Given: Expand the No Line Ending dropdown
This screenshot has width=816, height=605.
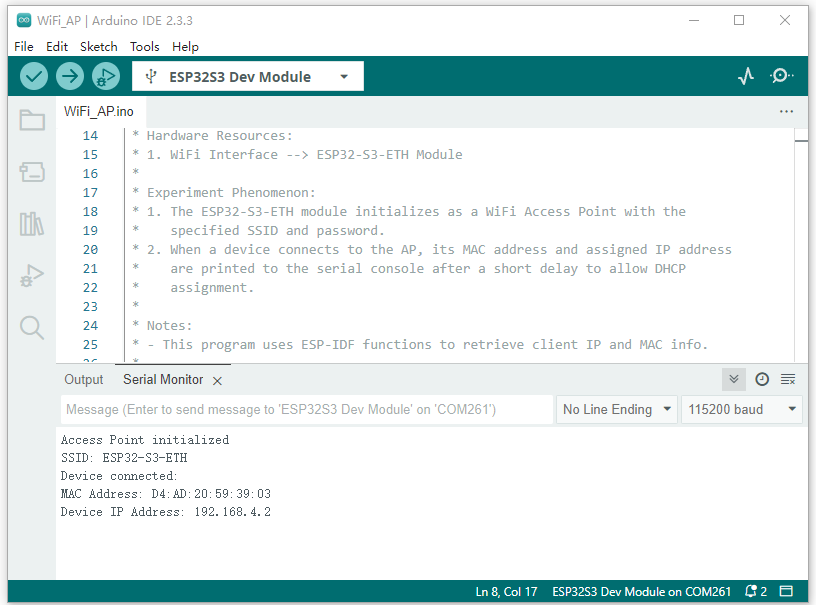Looking at the screenshot, I should click(x=615, y=409).
